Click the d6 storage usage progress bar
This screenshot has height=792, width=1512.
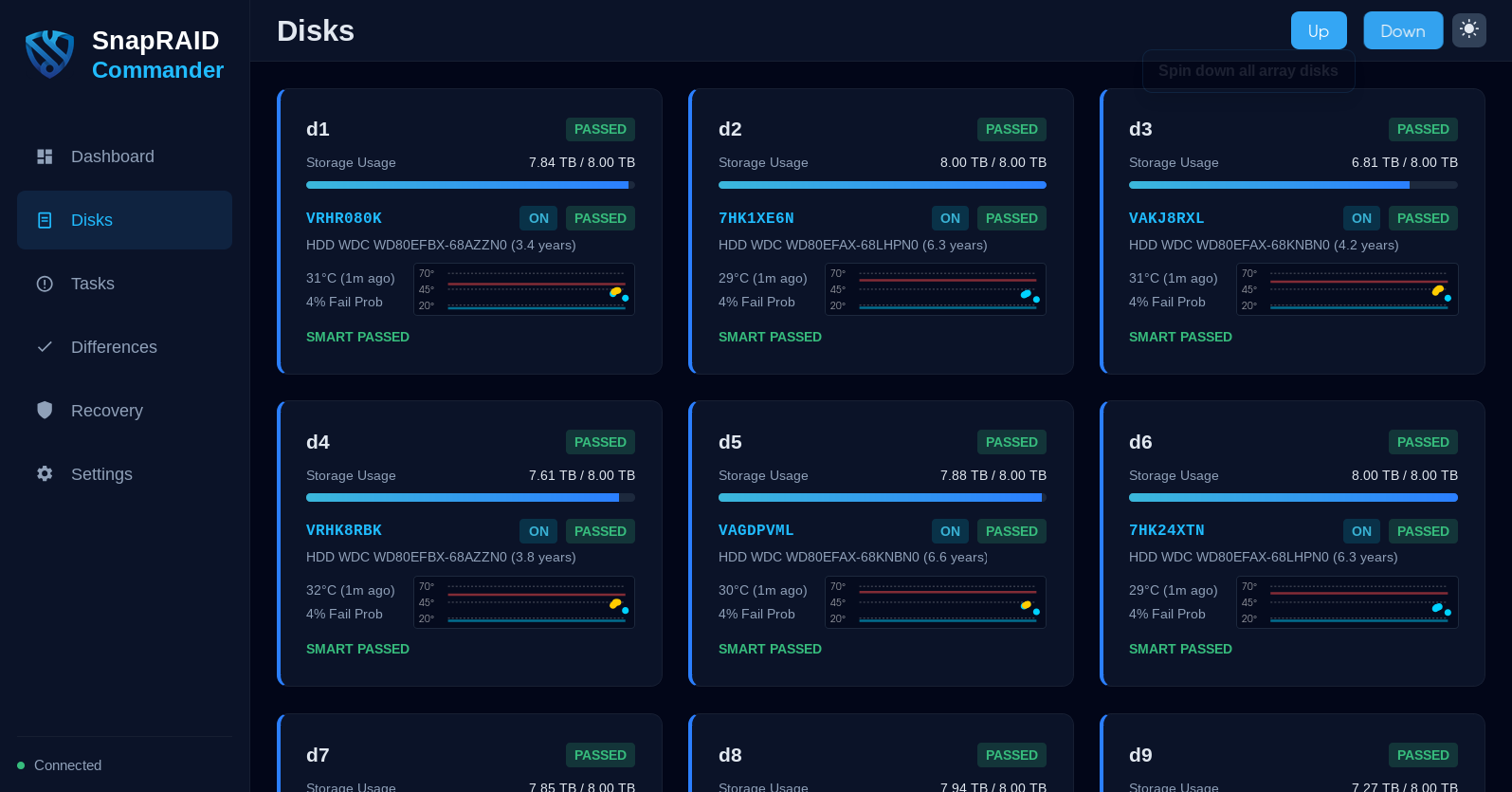click(1293, 497)
